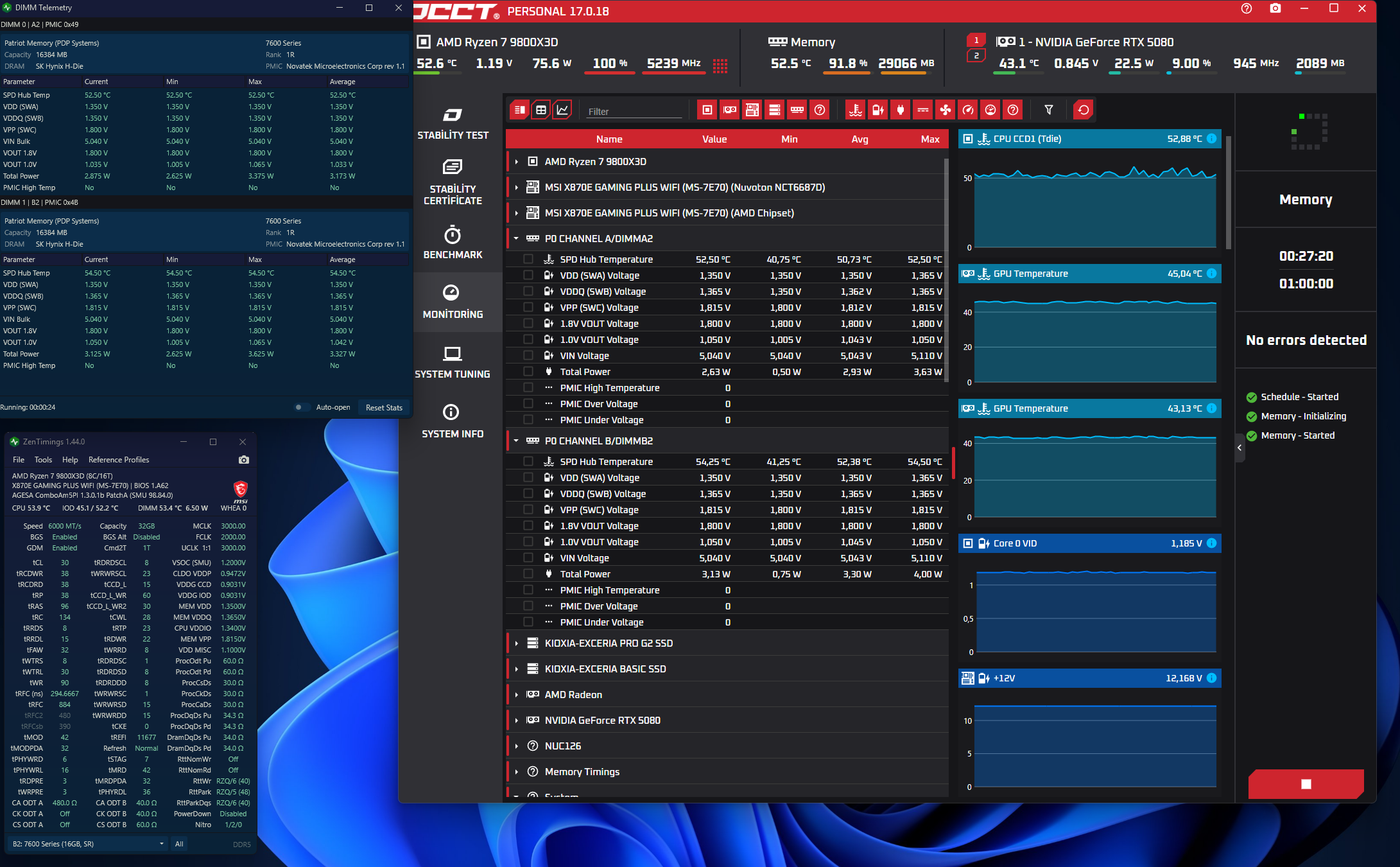Toggle memory sensor filter in OCCT toolbar

[797, 110]
